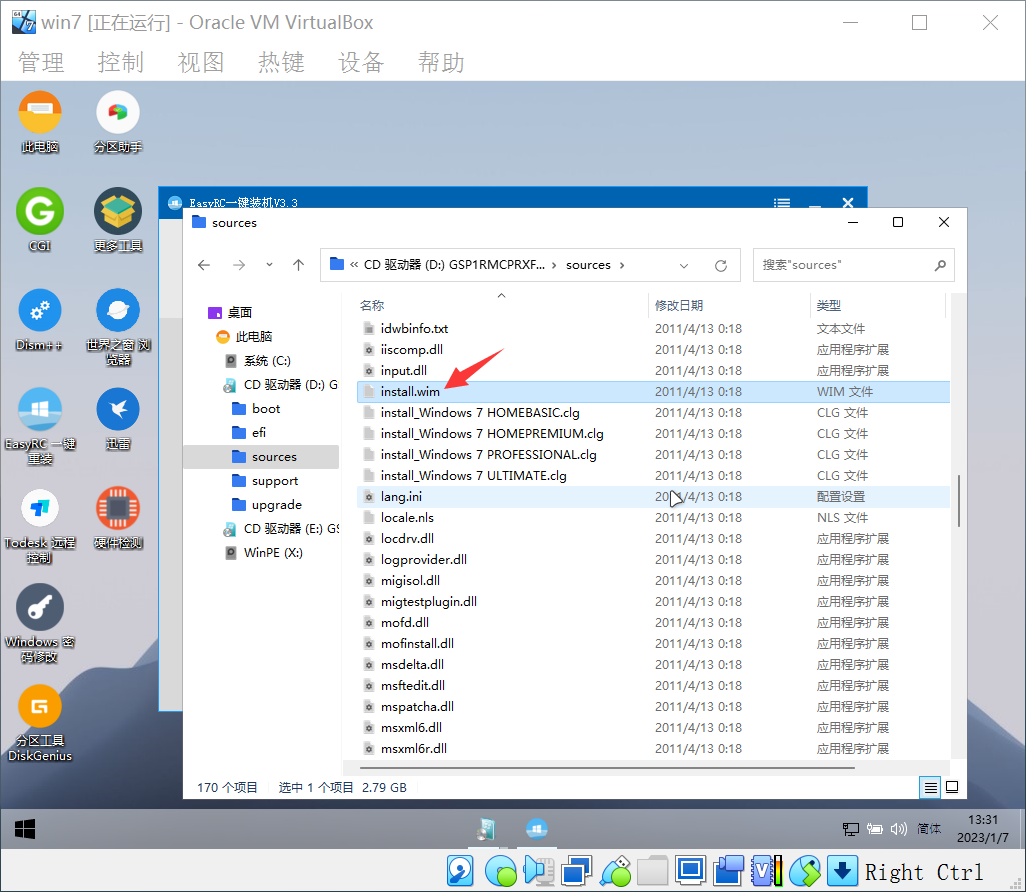The width and height of the screenshot is (1026, 892).
Task: Open 世界之窗 浏览器 desktop icon
Action: [x=118, y=327]
